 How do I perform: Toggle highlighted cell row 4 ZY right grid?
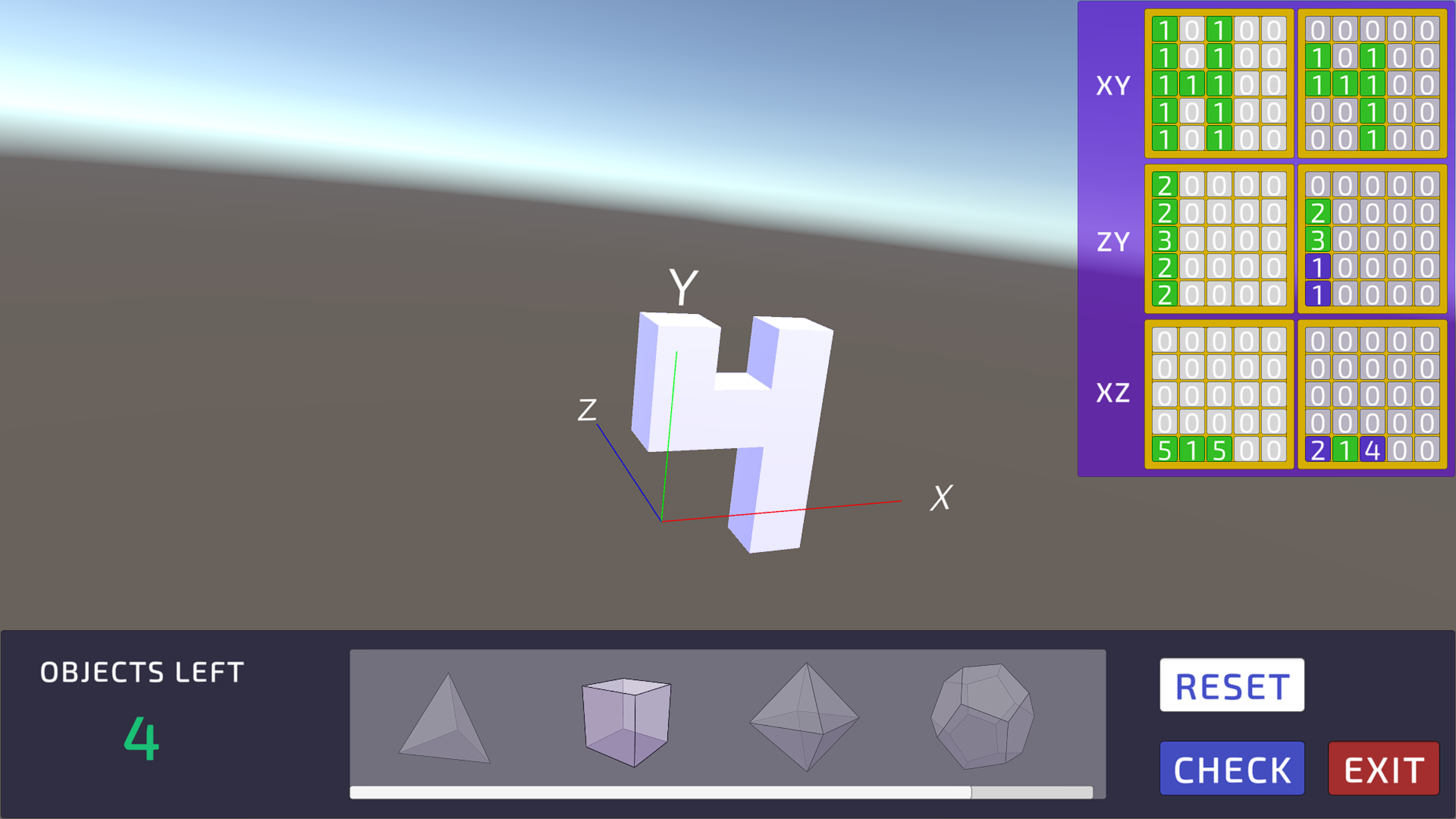[1317, 269]
